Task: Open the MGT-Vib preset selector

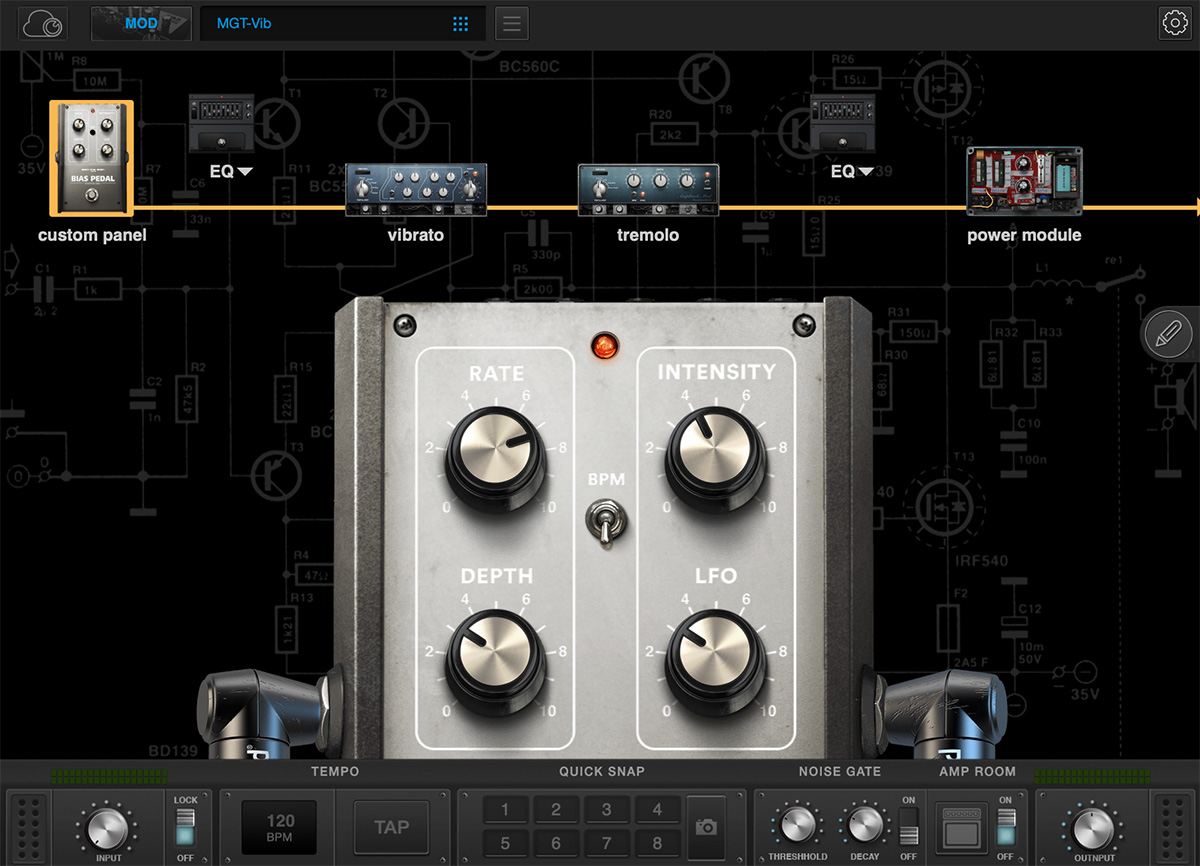Action: [x=343, y=23]
